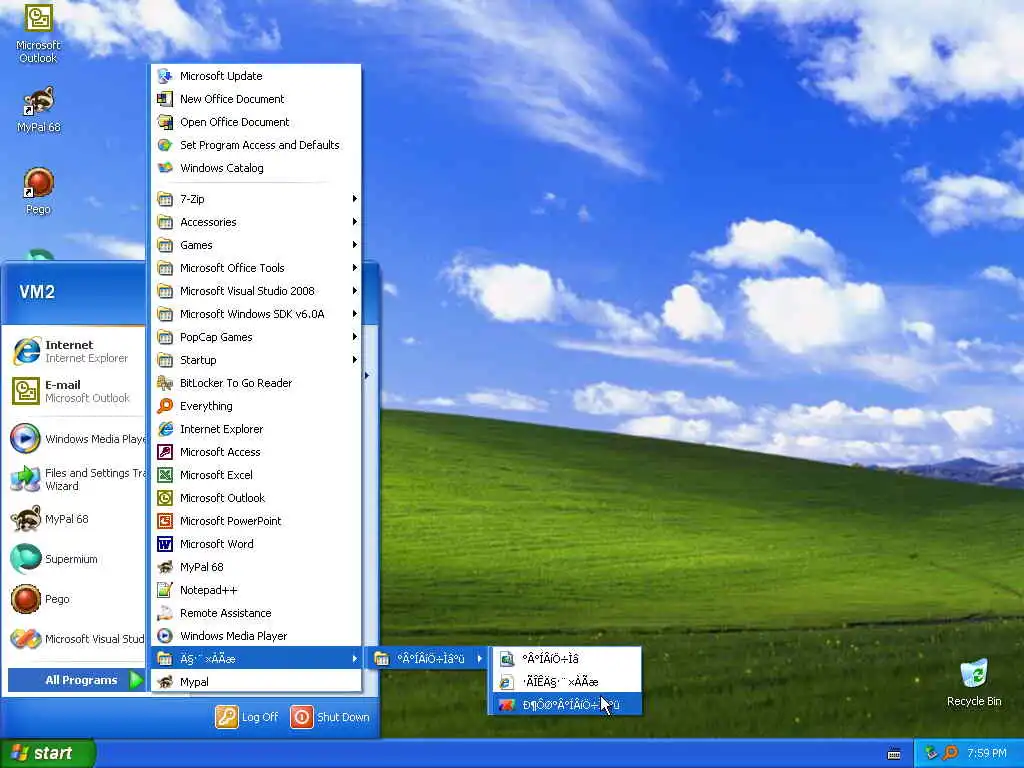Launch Open Office Document entry
Image resolution: width=1024 pixels, height=768 pixels.
tap(256, 122)
